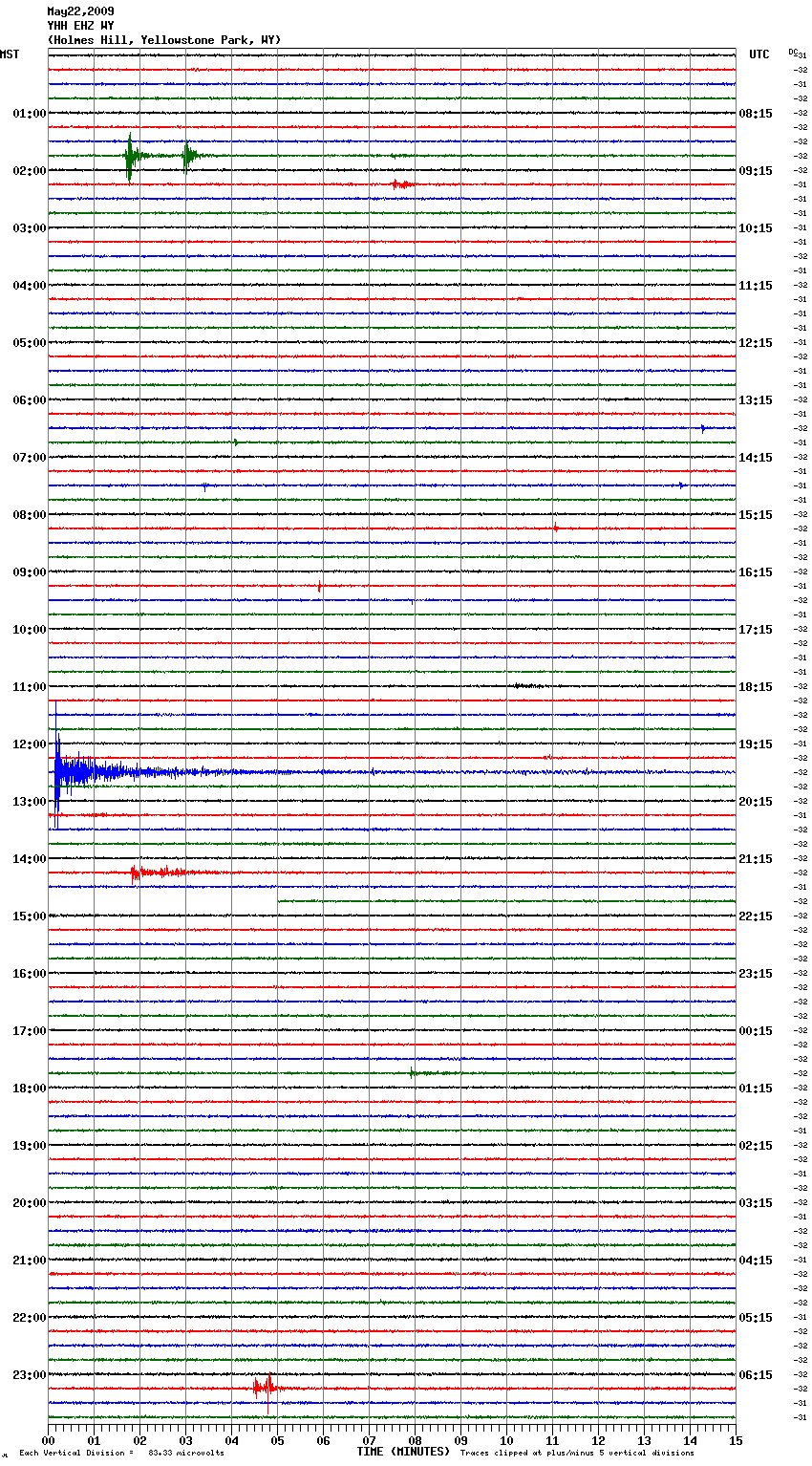
Task: Click the 08:15 UTC time label
Action: [756, 114]
